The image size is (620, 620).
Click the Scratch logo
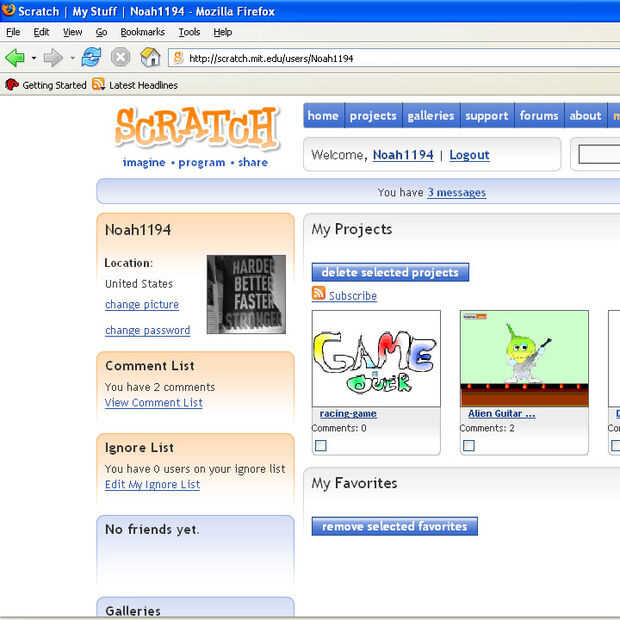197,129
